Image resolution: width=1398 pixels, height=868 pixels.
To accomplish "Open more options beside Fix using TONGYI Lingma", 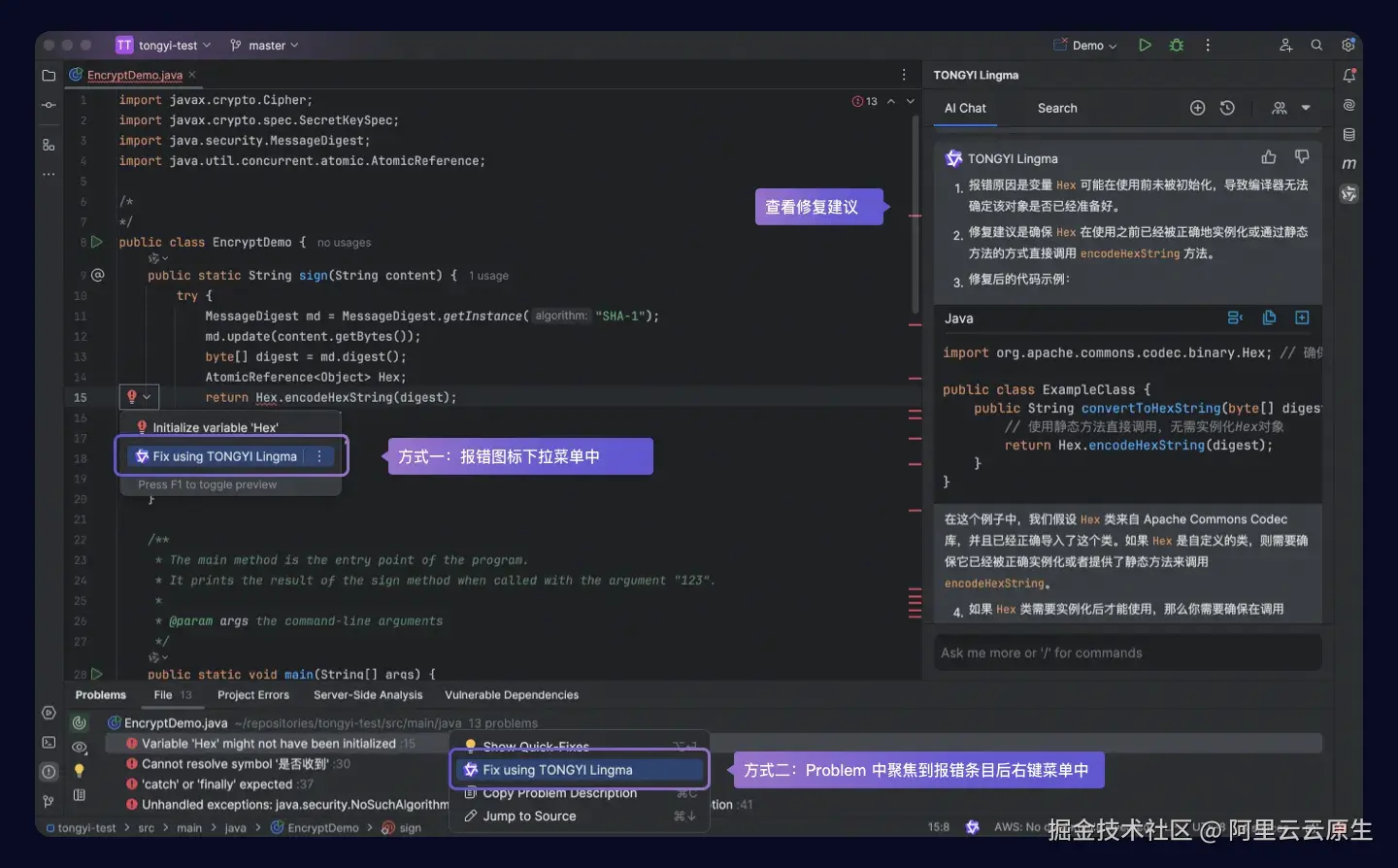I will [x=319, y=455].
